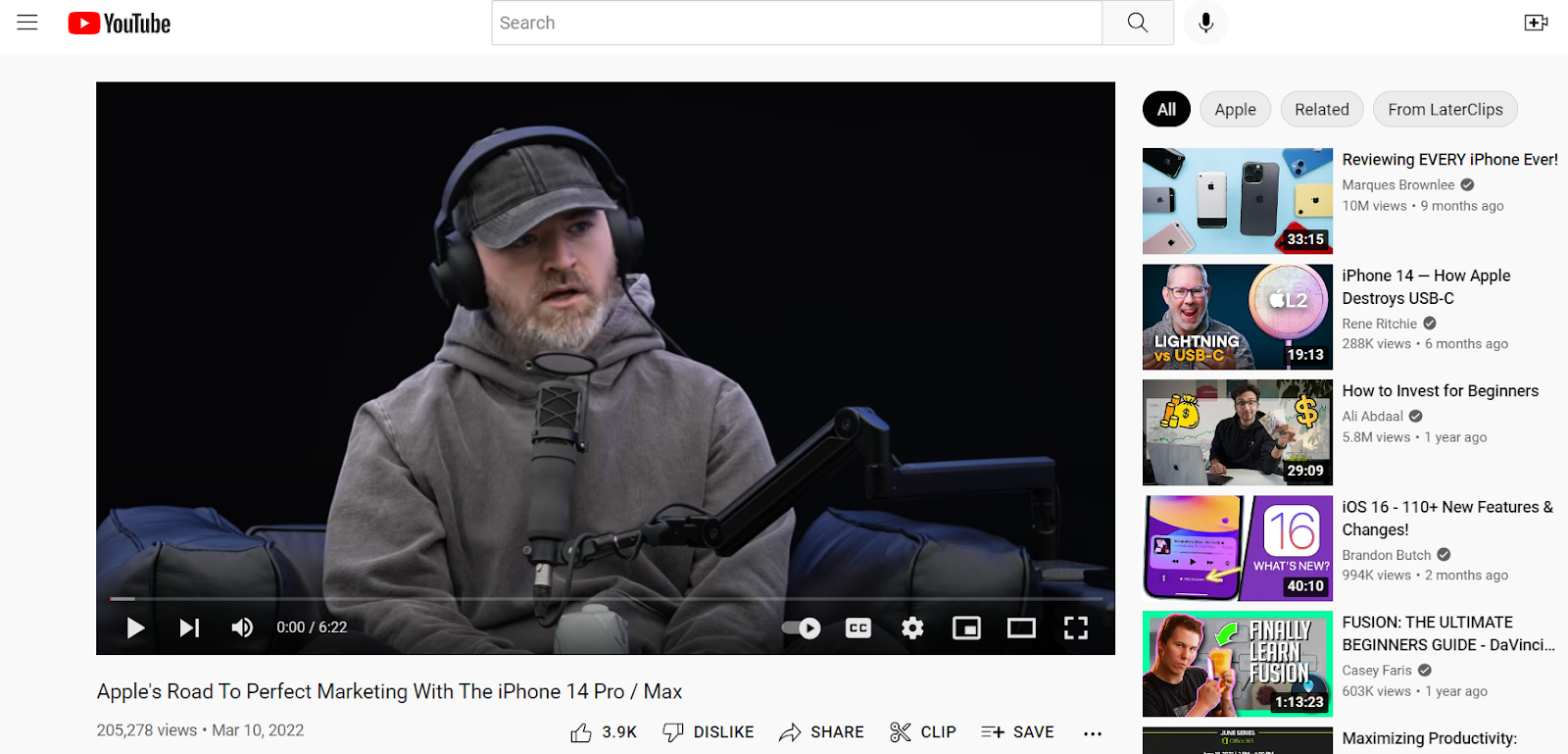Visit Brandon Butch channel
The image size is (1568, 754).
click(x=1387, y=554)
